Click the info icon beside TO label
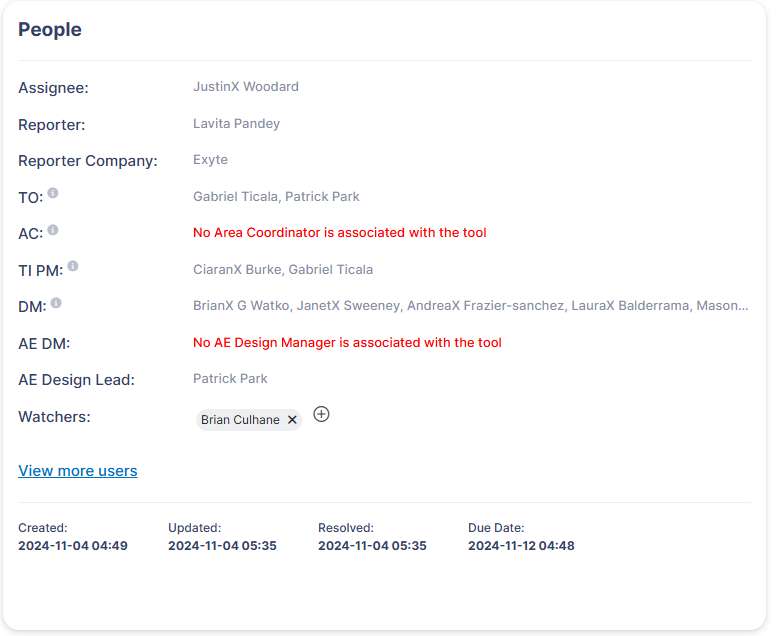 (53, 193)
